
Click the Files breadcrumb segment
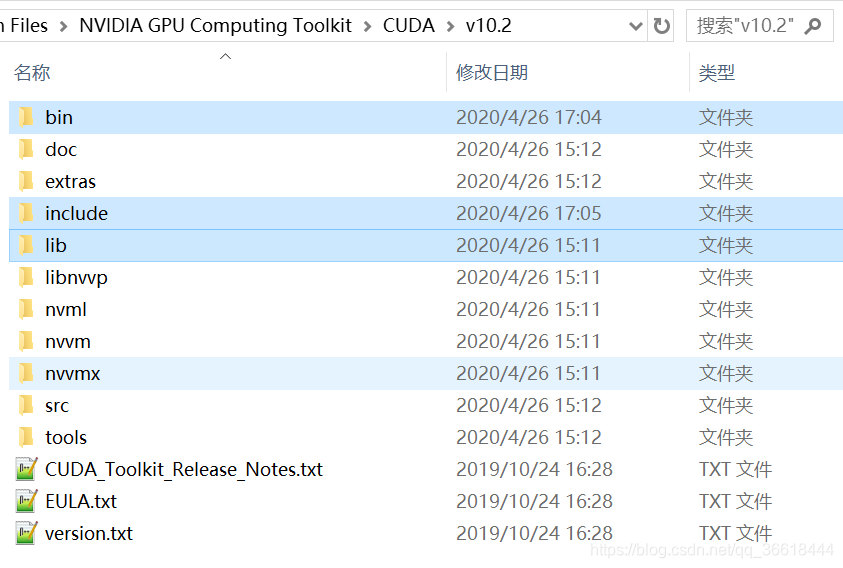(28, 26)
